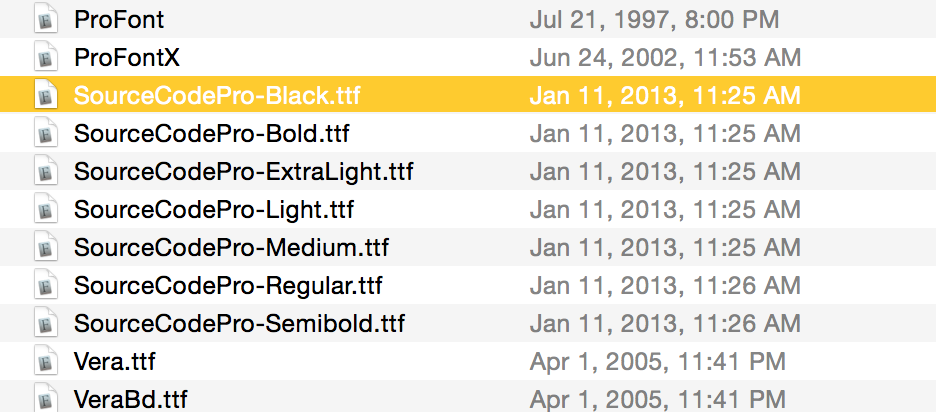Click the SourceCodePro-Bold.ttf file name
This screenshot has height=412, width=936.
tap(211, 133)
